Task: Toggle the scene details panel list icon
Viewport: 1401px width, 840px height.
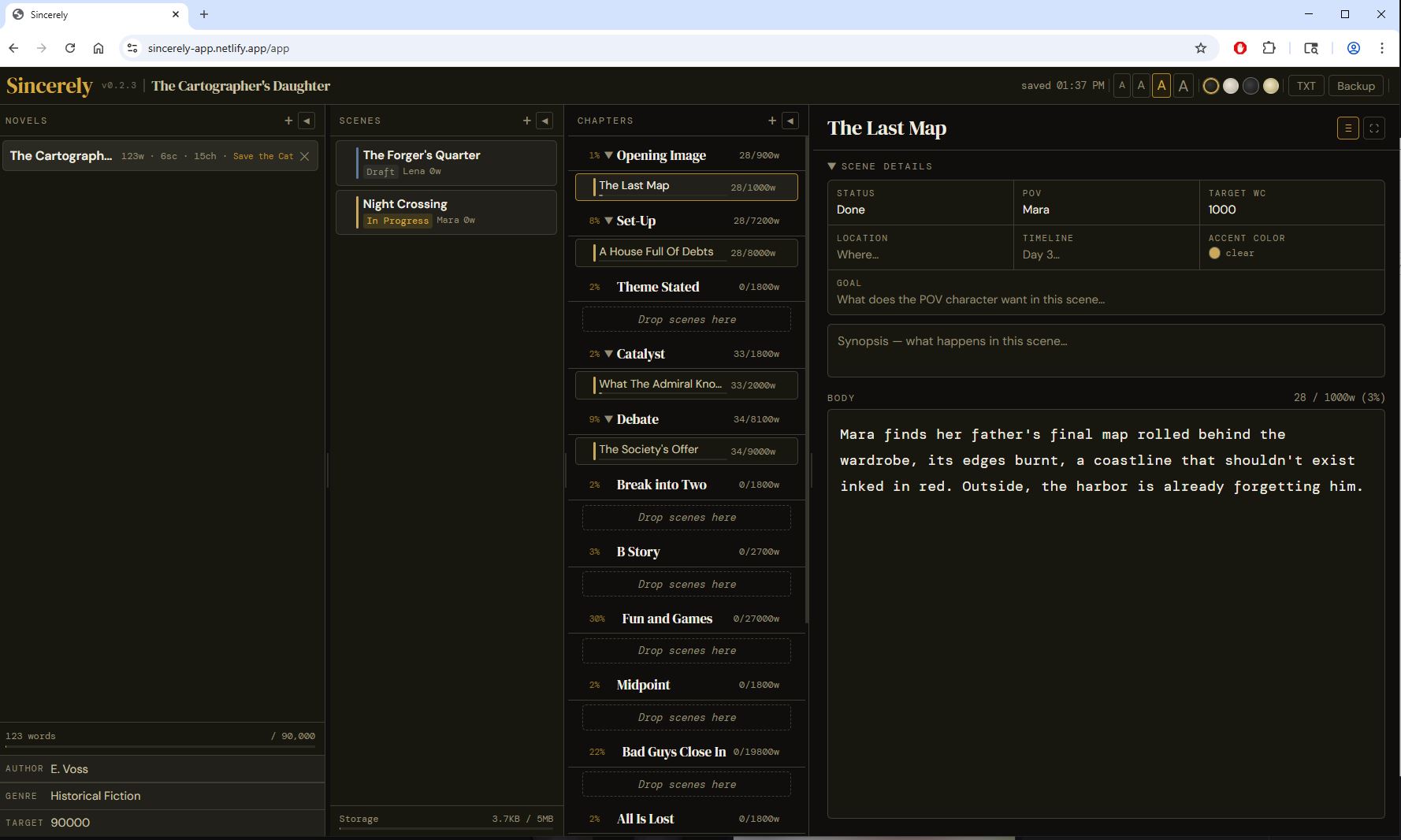Action: (x=1347, y=128)
